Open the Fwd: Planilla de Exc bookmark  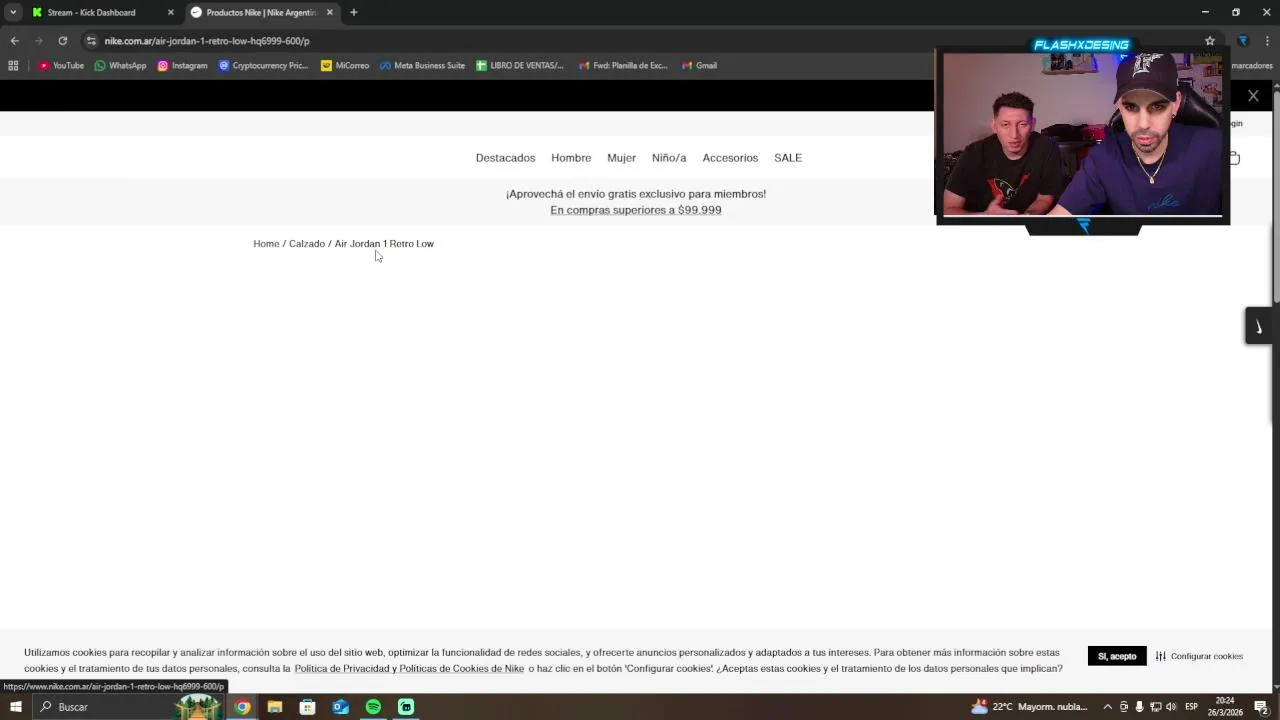pos(623,66)
